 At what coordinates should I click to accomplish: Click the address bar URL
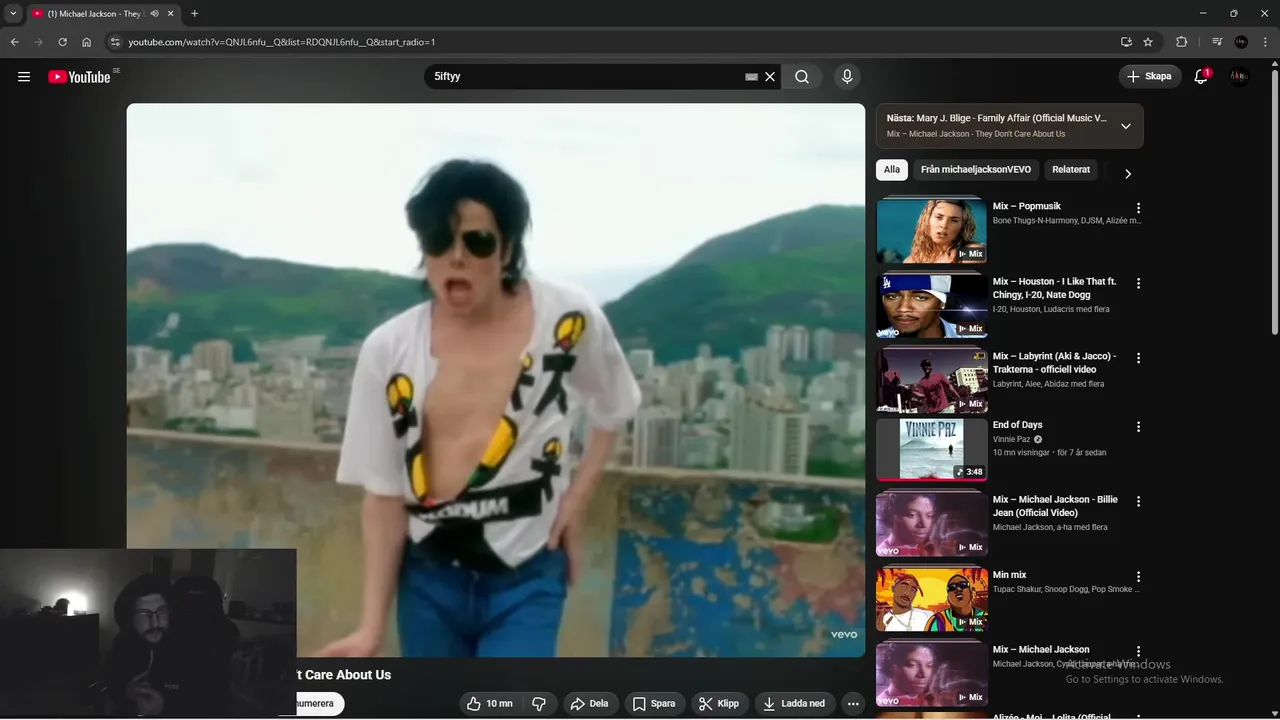[282, 42]
